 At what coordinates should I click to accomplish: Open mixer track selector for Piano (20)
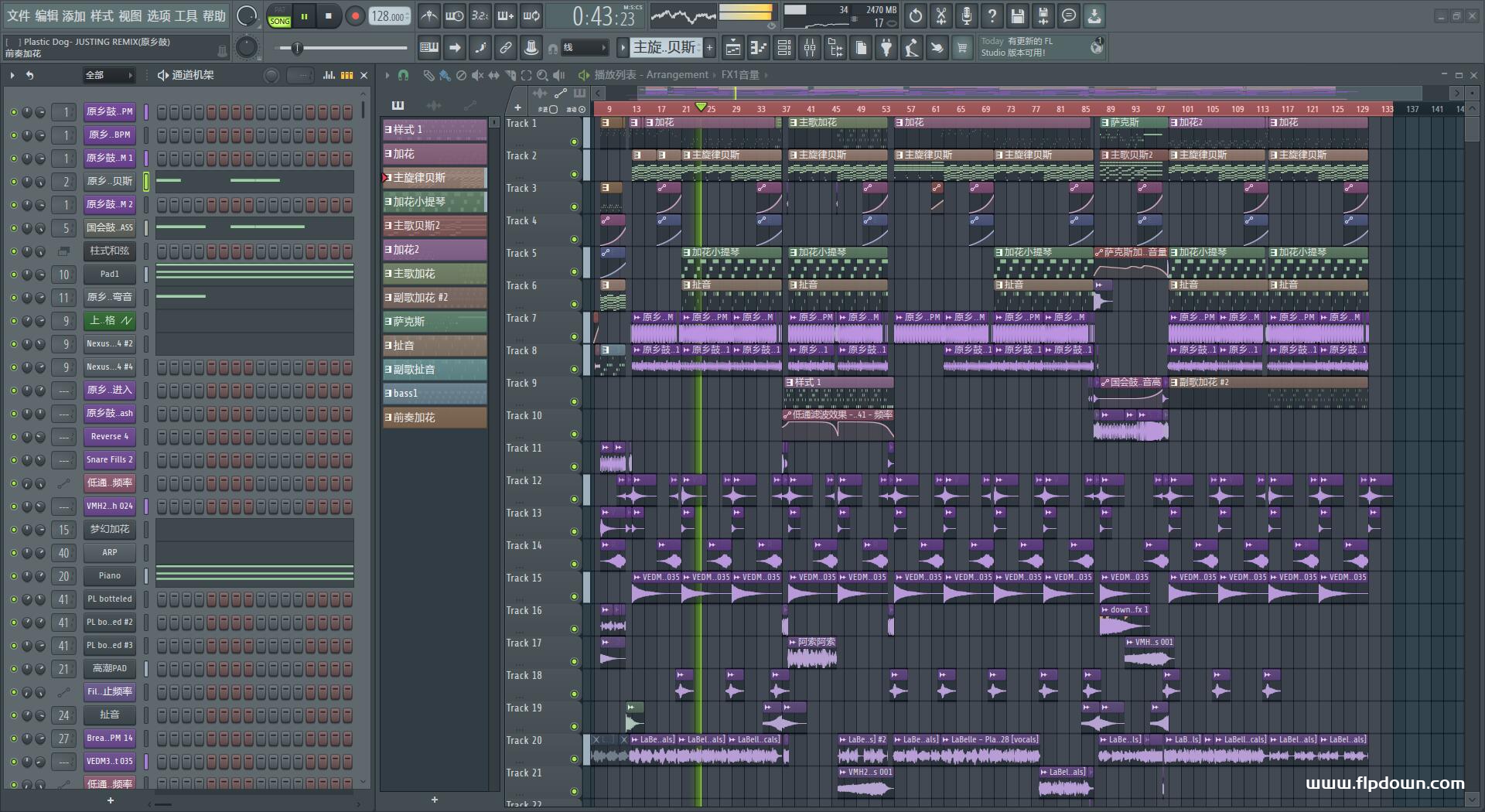click(x=63, y=576)
